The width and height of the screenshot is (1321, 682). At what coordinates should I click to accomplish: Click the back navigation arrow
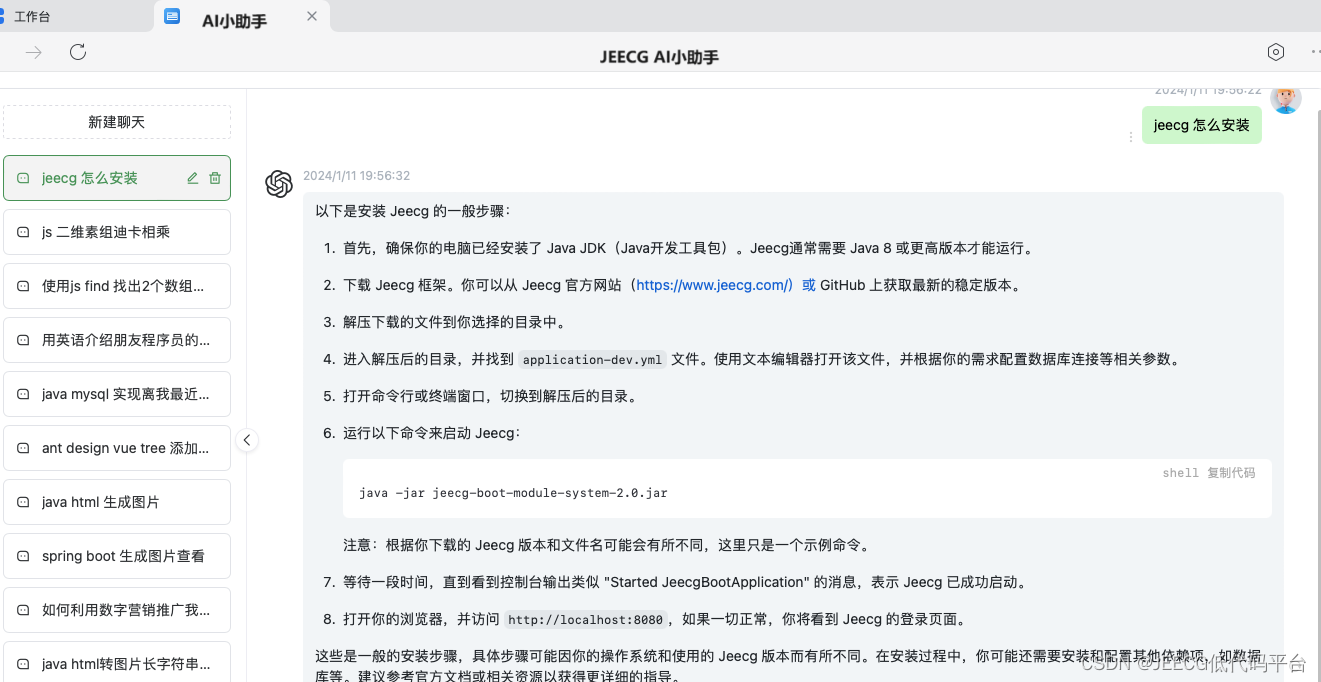[33, 51]
